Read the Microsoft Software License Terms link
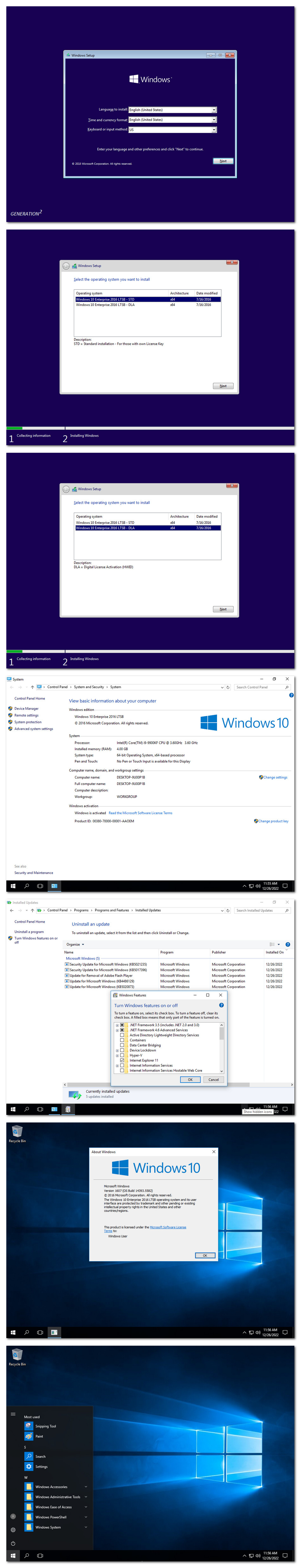This screenshot has width=301, height=1568. pyautogui.click(x=140, y=813)
